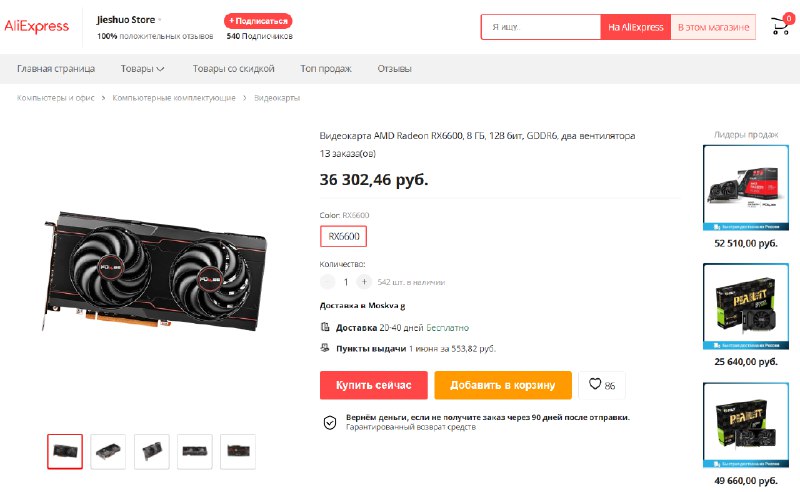
Task: Decrease quantity with the minus button
Action: (x=327, y=282)
